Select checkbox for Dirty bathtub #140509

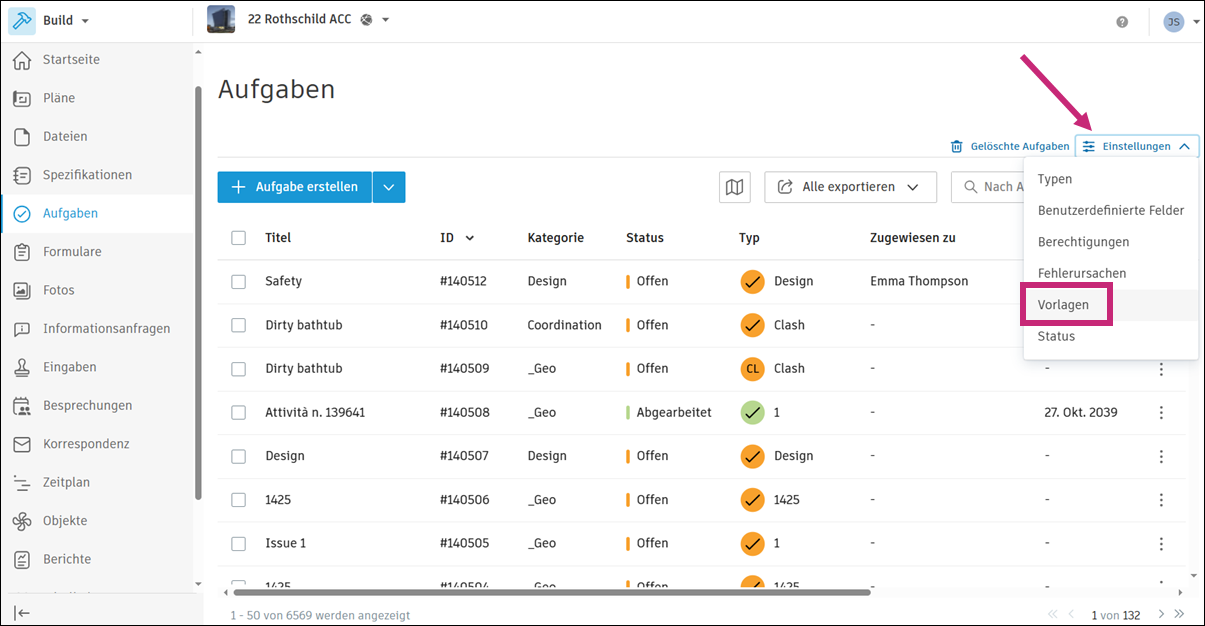coord(238,369)
